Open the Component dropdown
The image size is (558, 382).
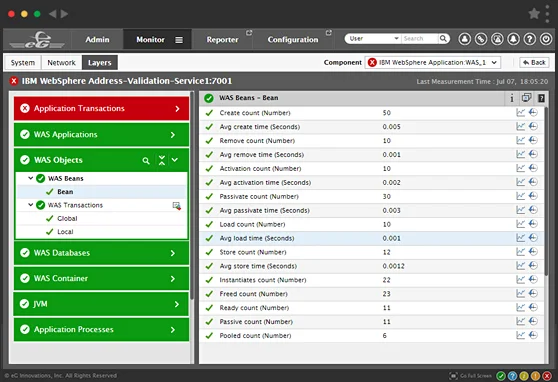click(433, 62)
